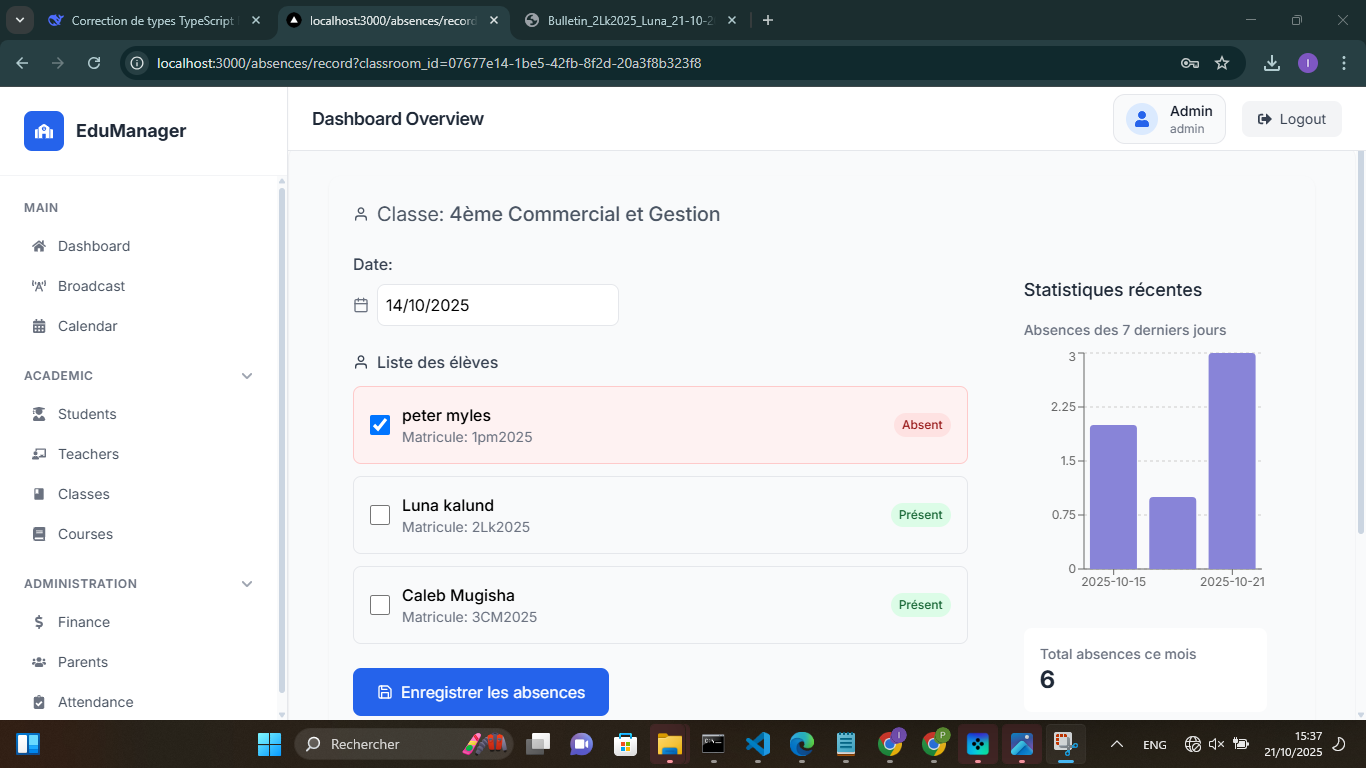Uncheck peter myles absence checkbox
This screenshot has width=1366, height=768.
pyautogui.click(x=380, y=425)
